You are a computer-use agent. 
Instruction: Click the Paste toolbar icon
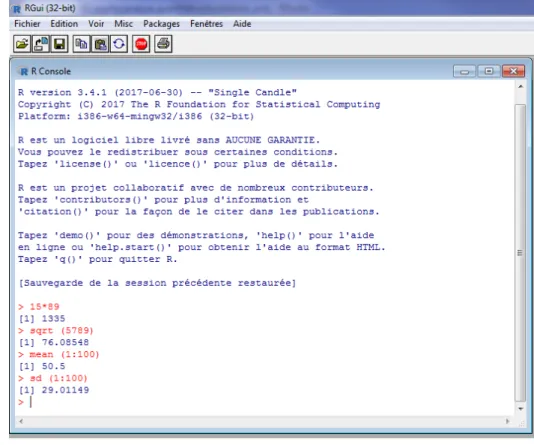[x=100, y=44]
